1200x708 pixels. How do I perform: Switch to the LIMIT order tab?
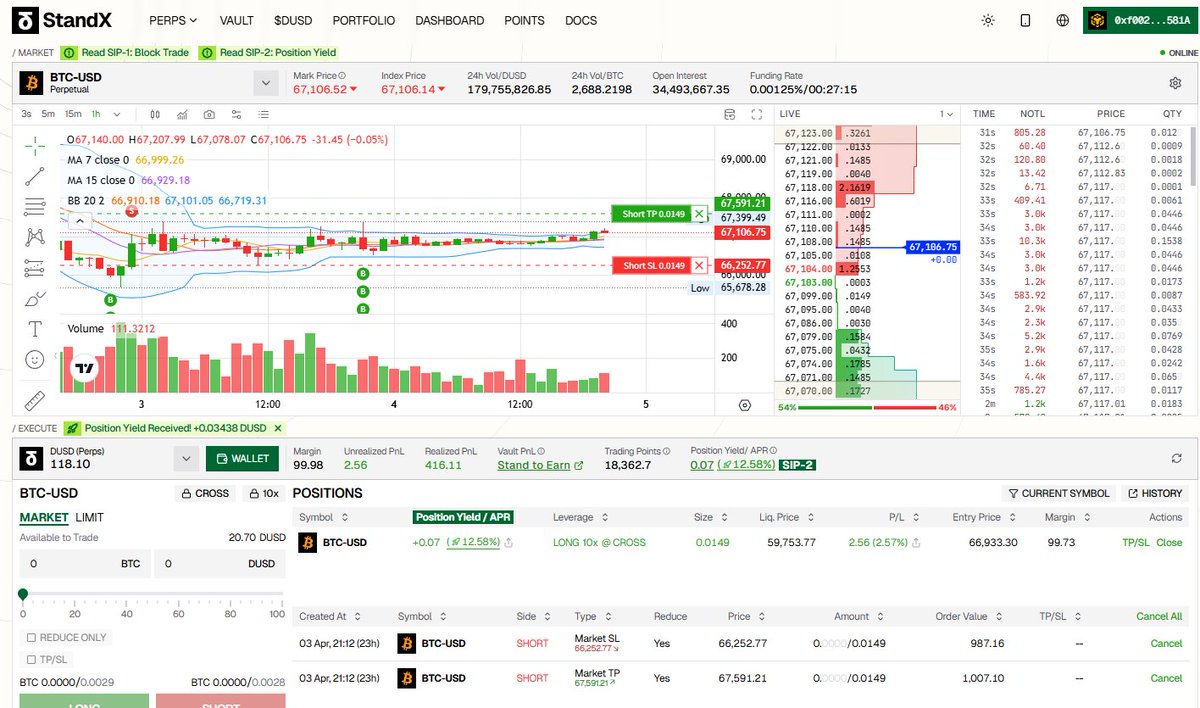click(x=89, y=517)
